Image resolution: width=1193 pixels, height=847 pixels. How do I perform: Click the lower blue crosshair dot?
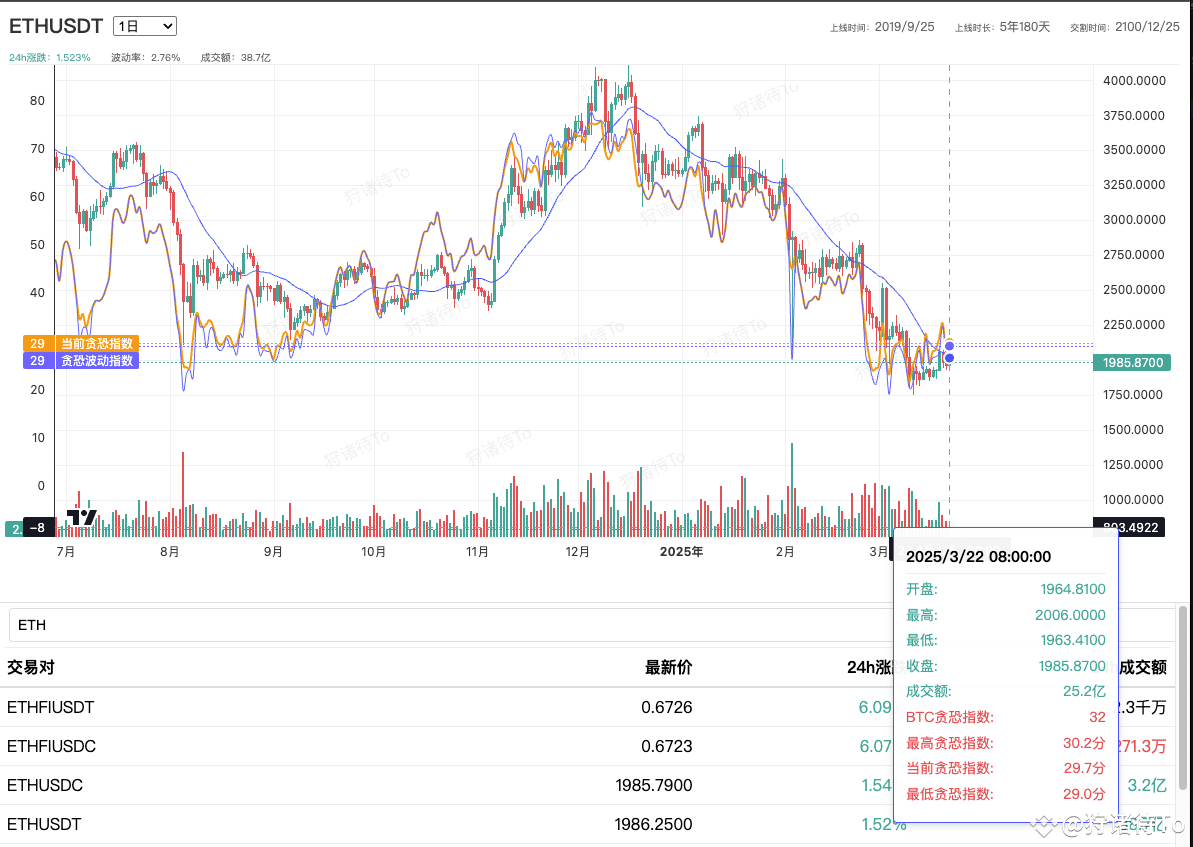point(949,358)
